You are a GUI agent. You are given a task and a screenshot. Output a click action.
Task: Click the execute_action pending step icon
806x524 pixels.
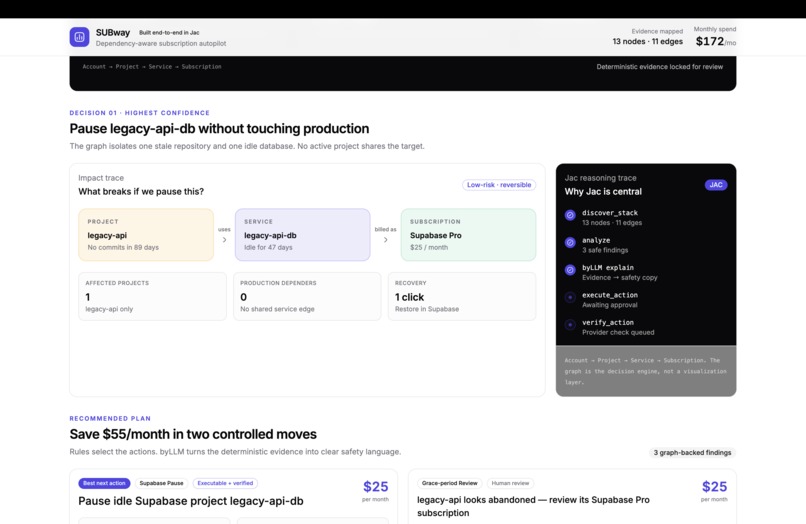pos(570,297)
